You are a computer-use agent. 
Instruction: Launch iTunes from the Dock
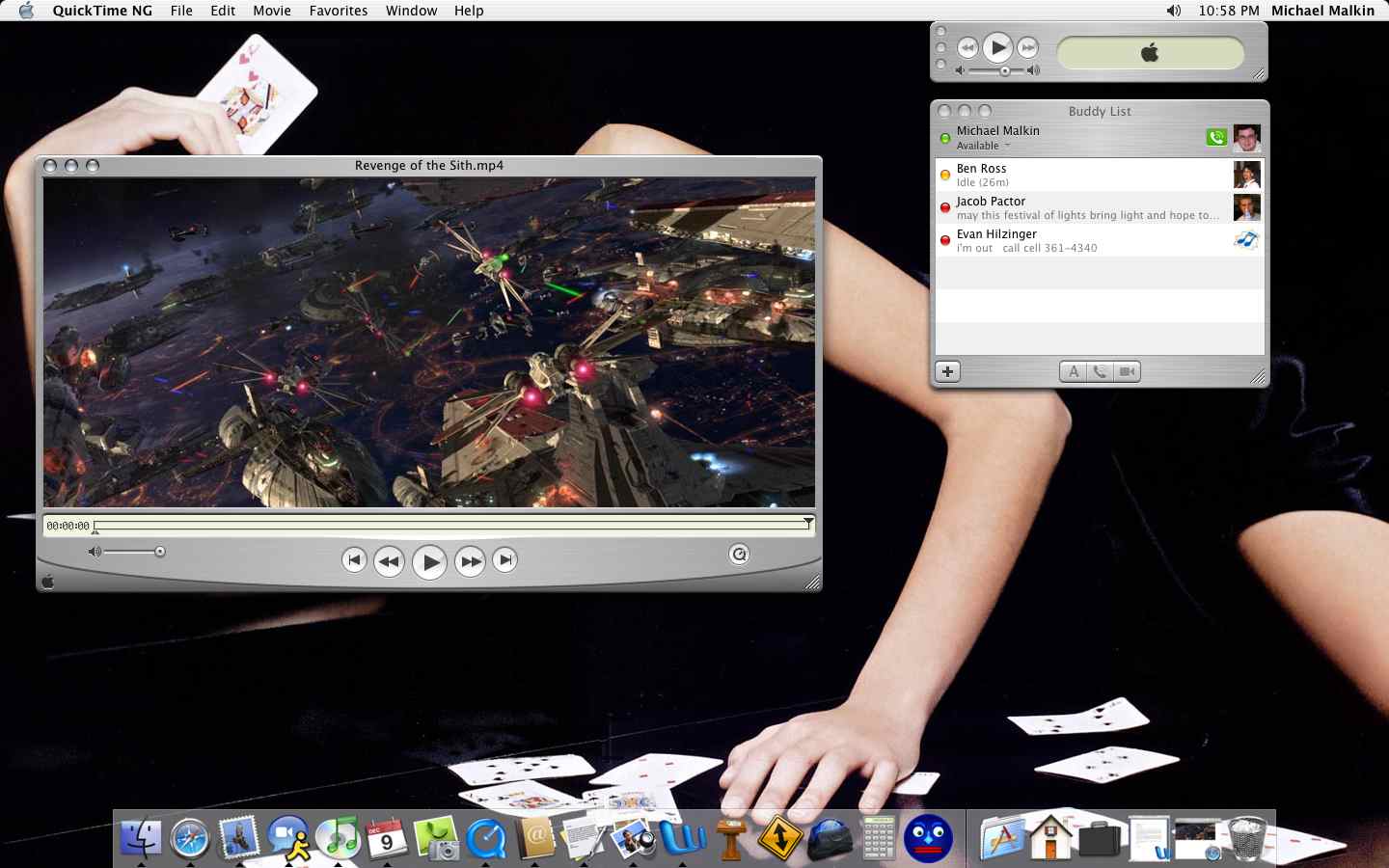338,837
